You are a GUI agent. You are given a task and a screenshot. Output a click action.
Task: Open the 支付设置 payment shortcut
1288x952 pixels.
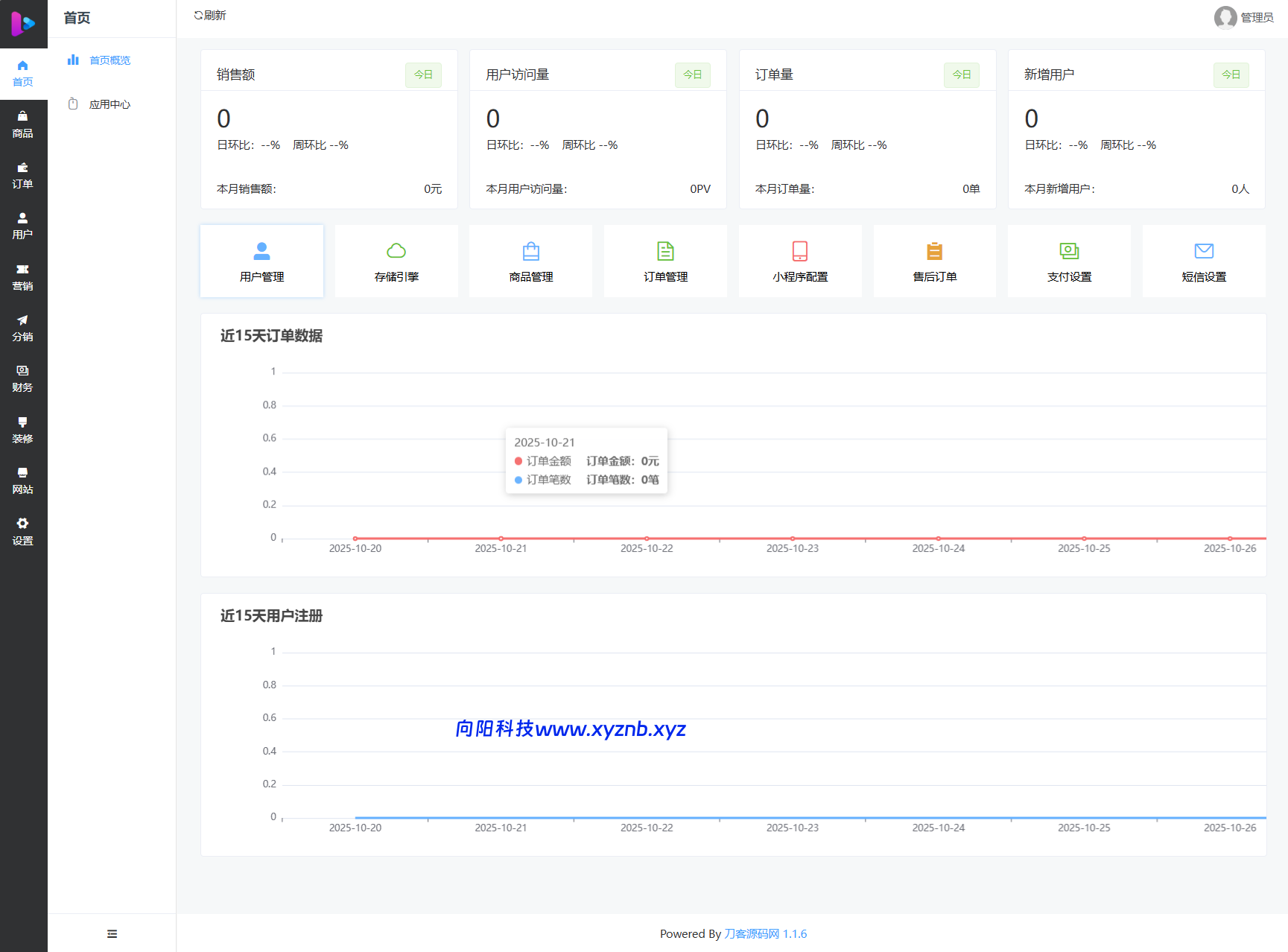[x=1069, y=261]
